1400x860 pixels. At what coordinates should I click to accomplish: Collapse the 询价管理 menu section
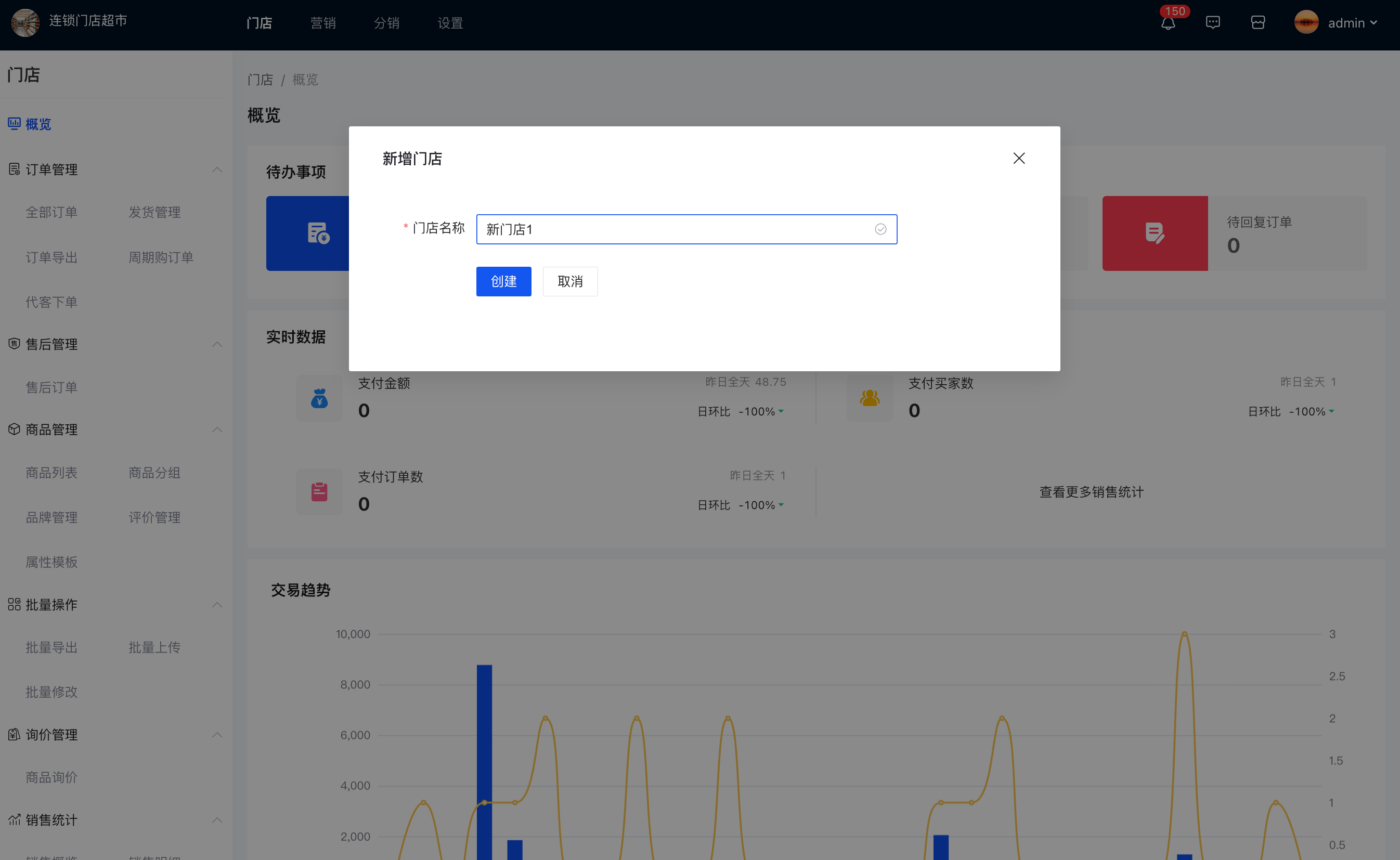[x=217, y=735]
